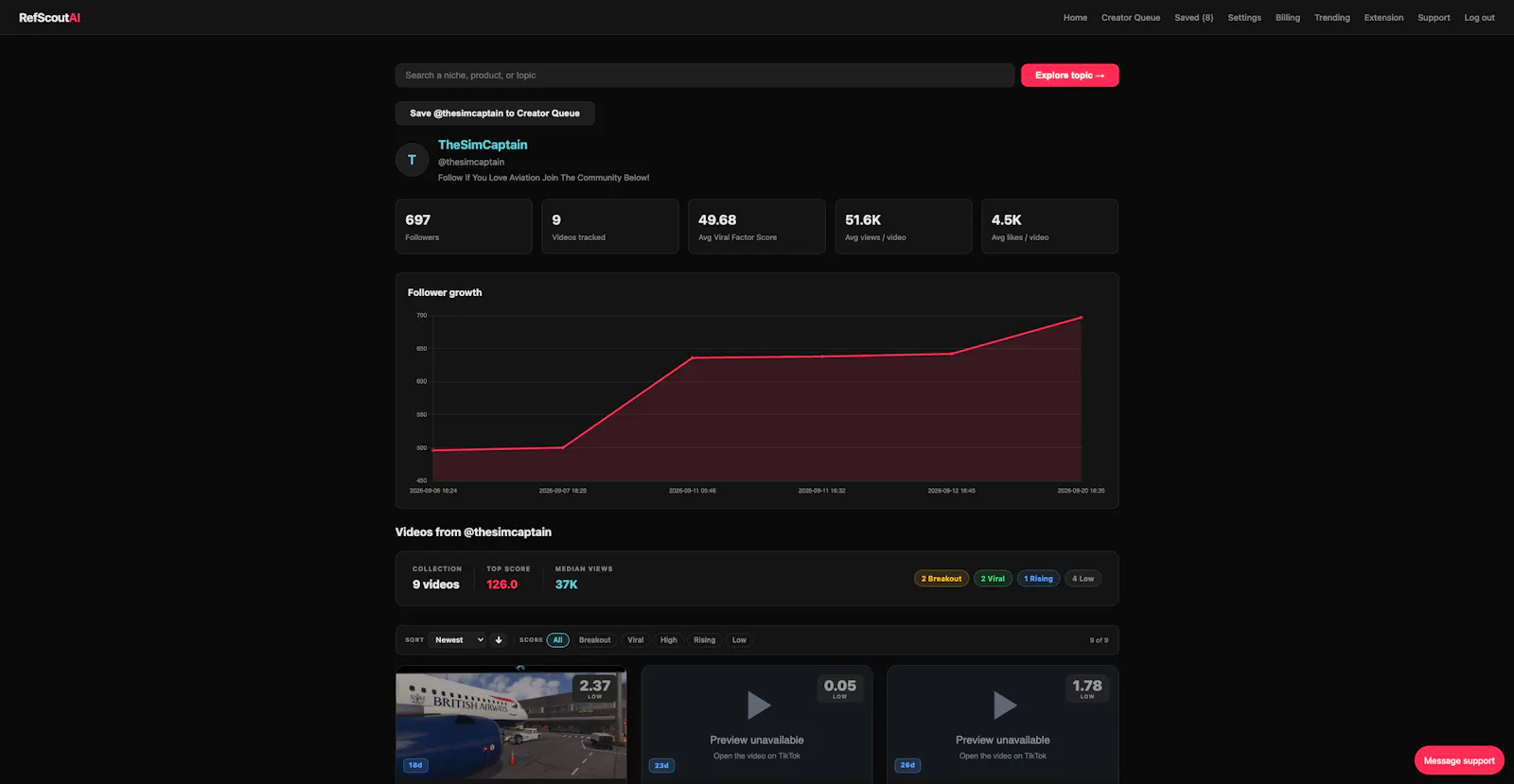The height and width of the screenshot is (784, 1514).
Task: Click the 23d age label
Action: [661, 765]
